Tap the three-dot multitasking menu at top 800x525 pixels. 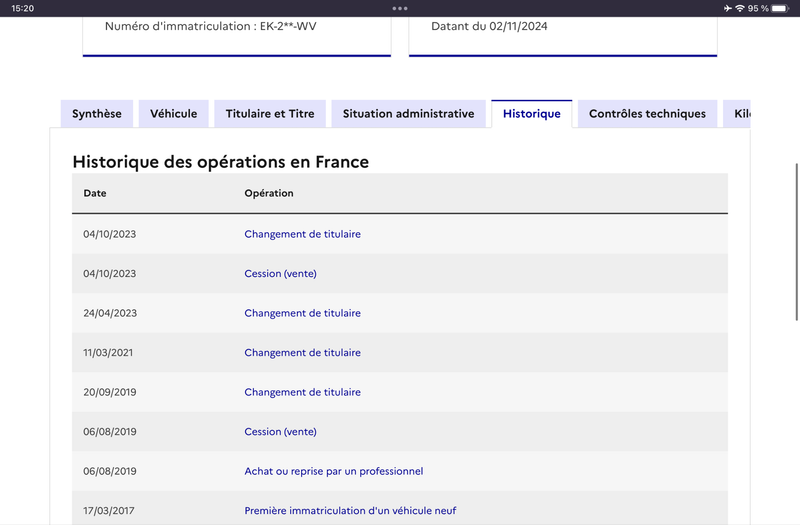pyautogui.click(x=400, y=8)
